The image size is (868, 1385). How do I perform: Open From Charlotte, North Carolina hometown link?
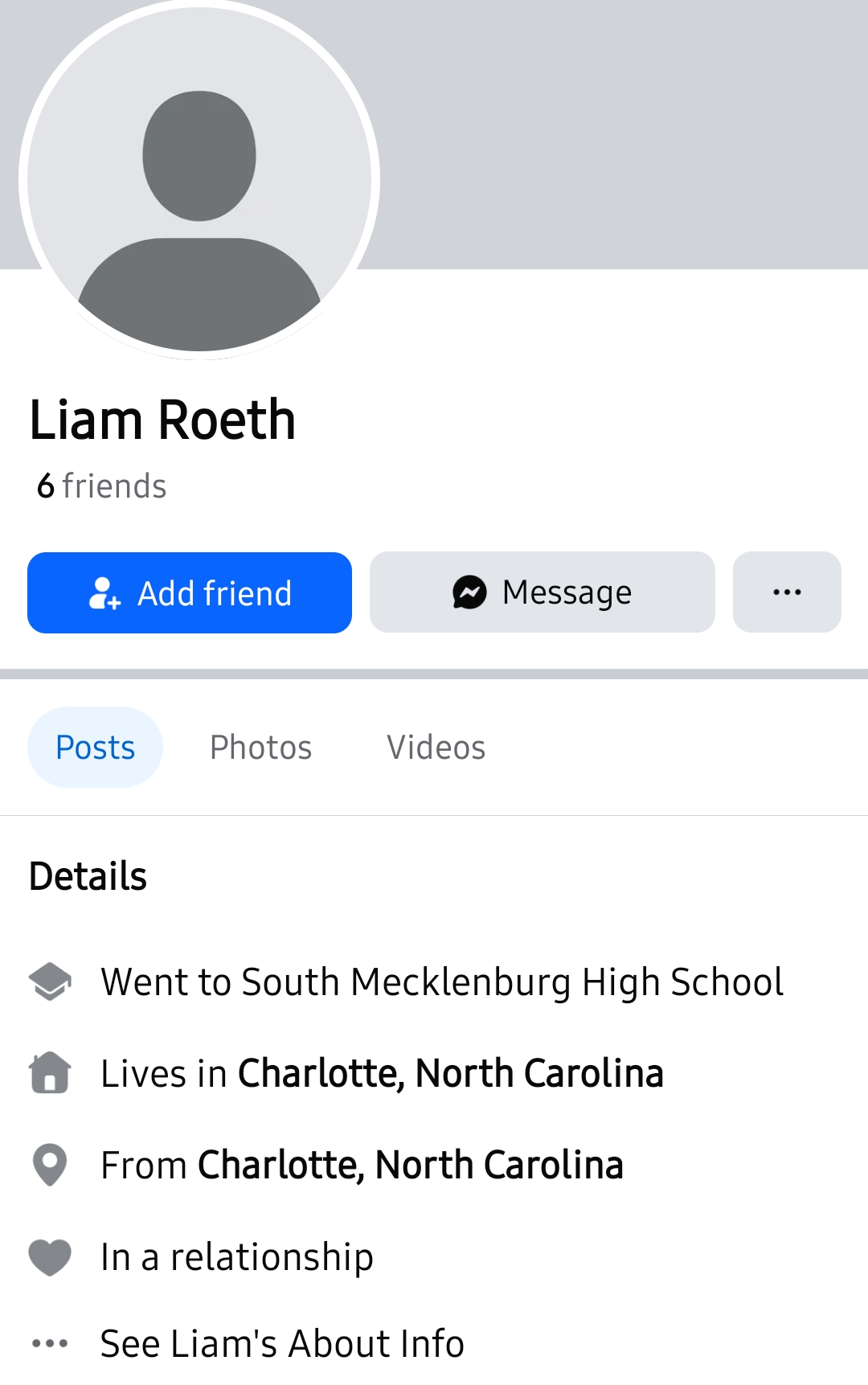point(411,1165)
